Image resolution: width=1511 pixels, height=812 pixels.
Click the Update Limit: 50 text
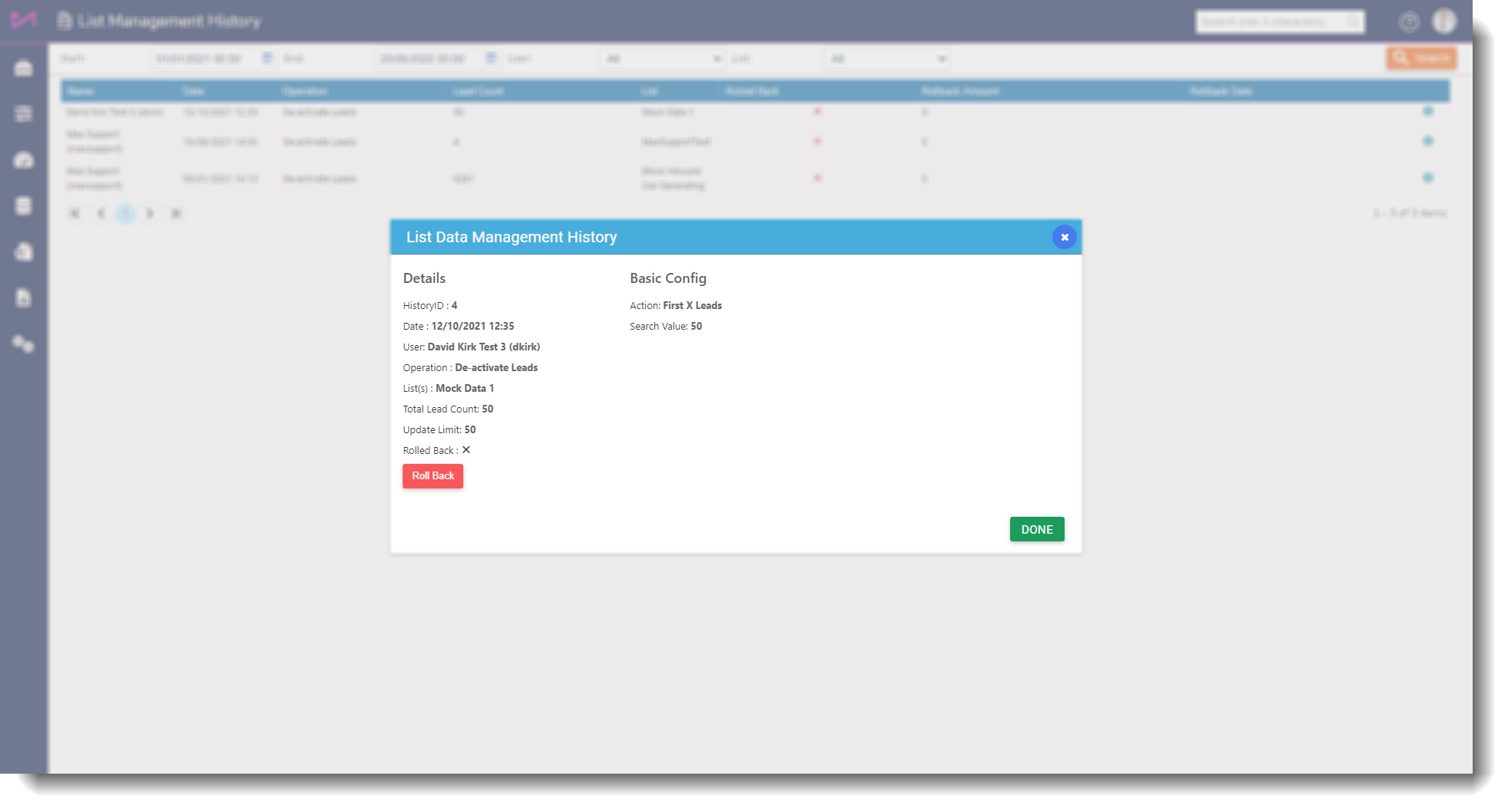439,429
